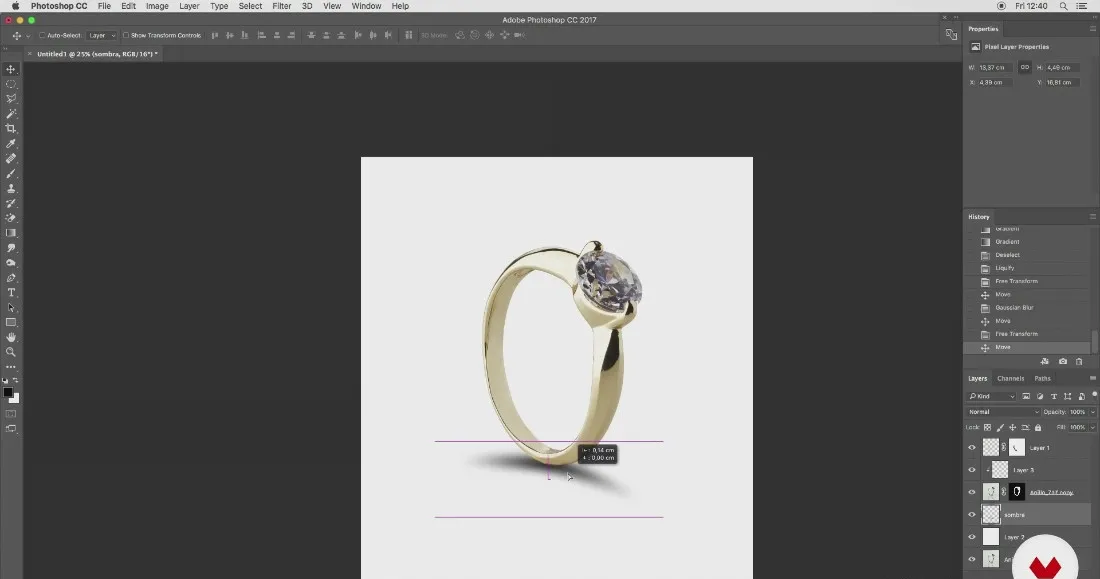Viewport: 1100px width, 579px height.
Task: Select the Hand tool
Action: [x=11, y=338]
